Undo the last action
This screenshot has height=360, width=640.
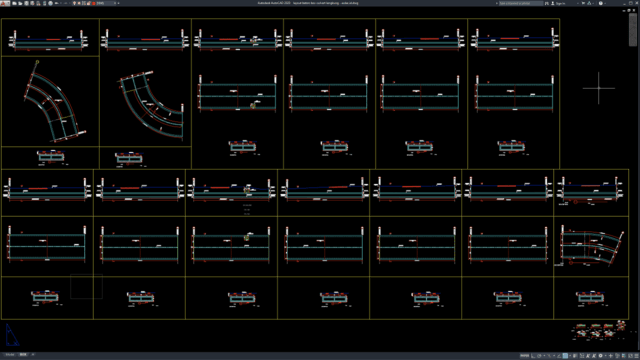click(x=57, y=3)
